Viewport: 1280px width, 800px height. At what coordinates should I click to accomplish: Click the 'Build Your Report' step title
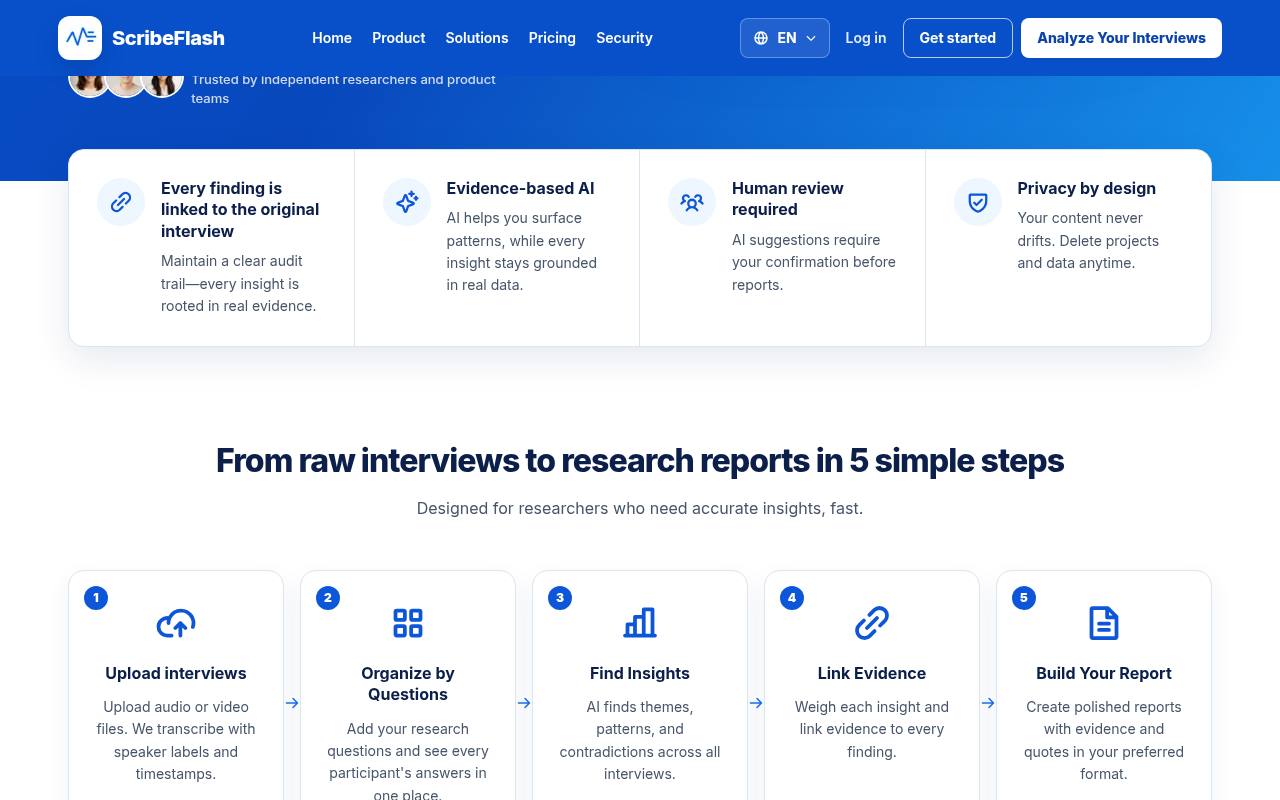(1104, 673)
